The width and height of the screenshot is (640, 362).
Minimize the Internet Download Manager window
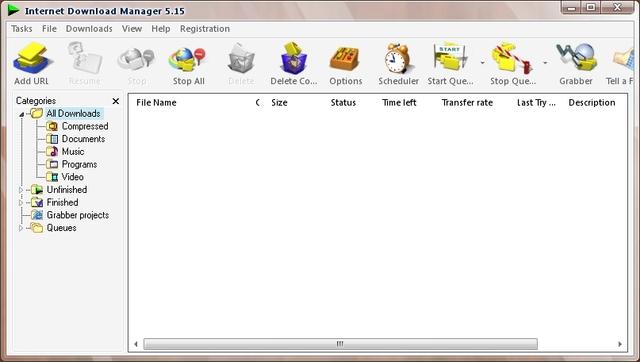point(572,7)
